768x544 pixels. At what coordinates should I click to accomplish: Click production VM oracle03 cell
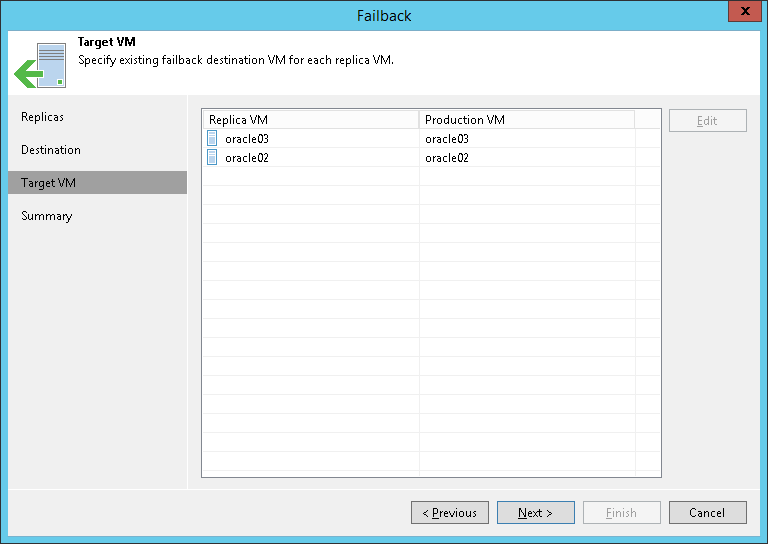tap(447, 139)
